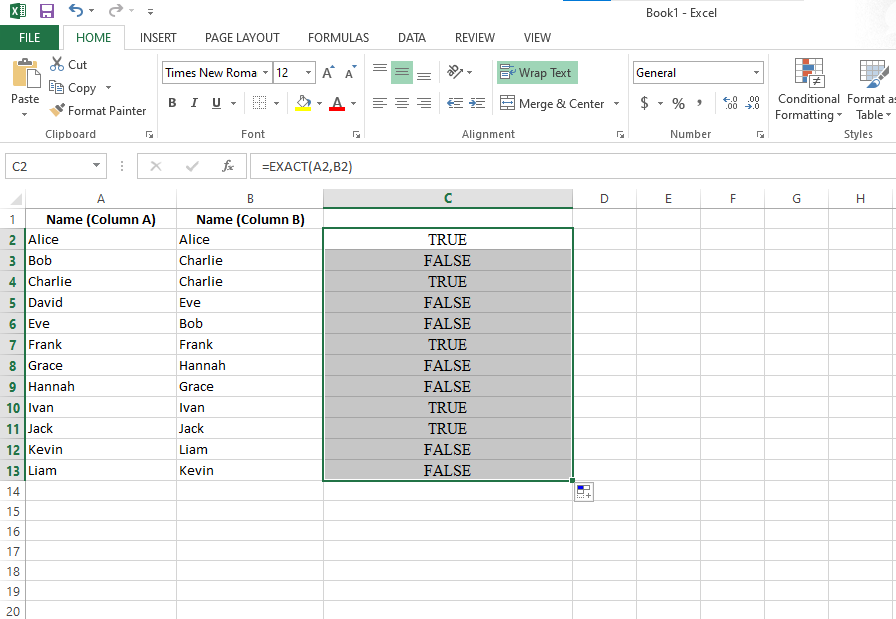This screenshot has height=619, width=896.
Task: Select cell containing Hannah in column A
Action: (x=101, y=386)
